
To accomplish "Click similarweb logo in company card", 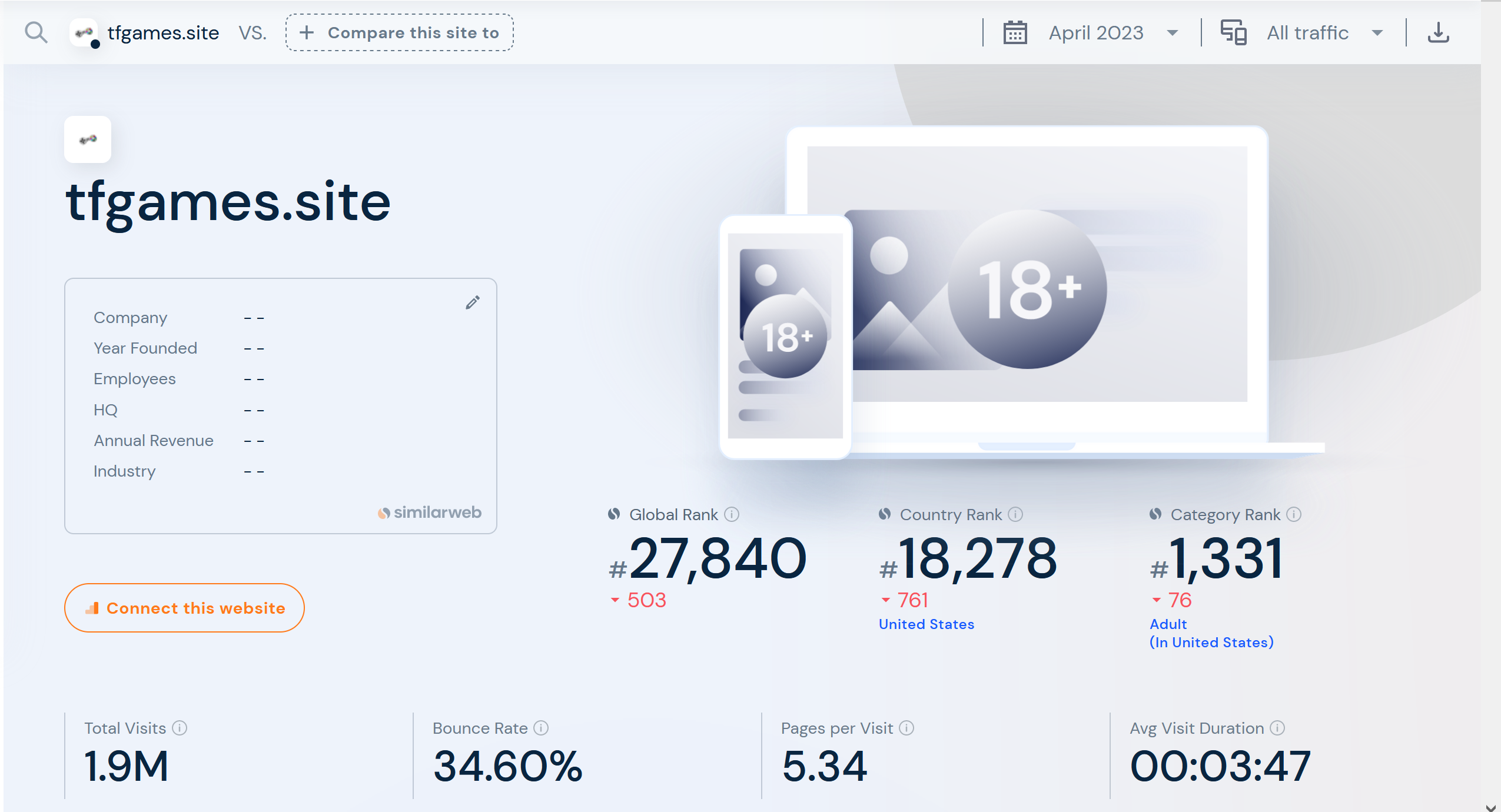I will [430, 513].
